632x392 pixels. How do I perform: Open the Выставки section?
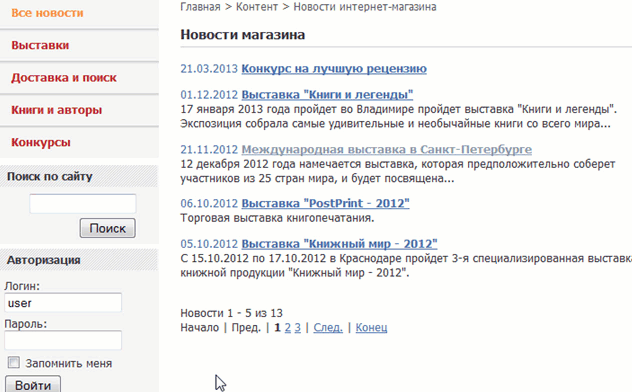40,45
